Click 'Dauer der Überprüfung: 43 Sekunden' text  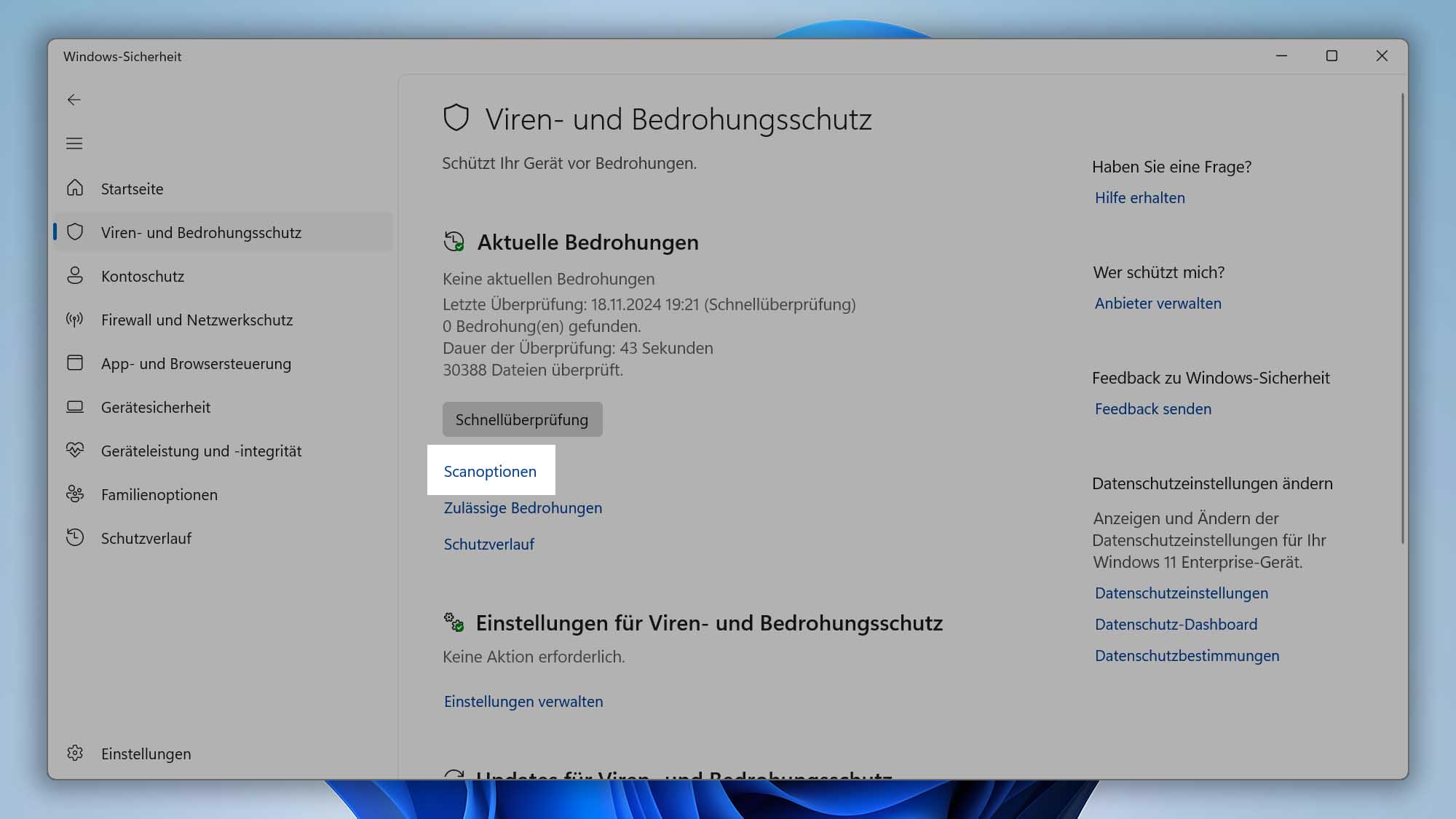pyautogui.click(x=578, y=348)
